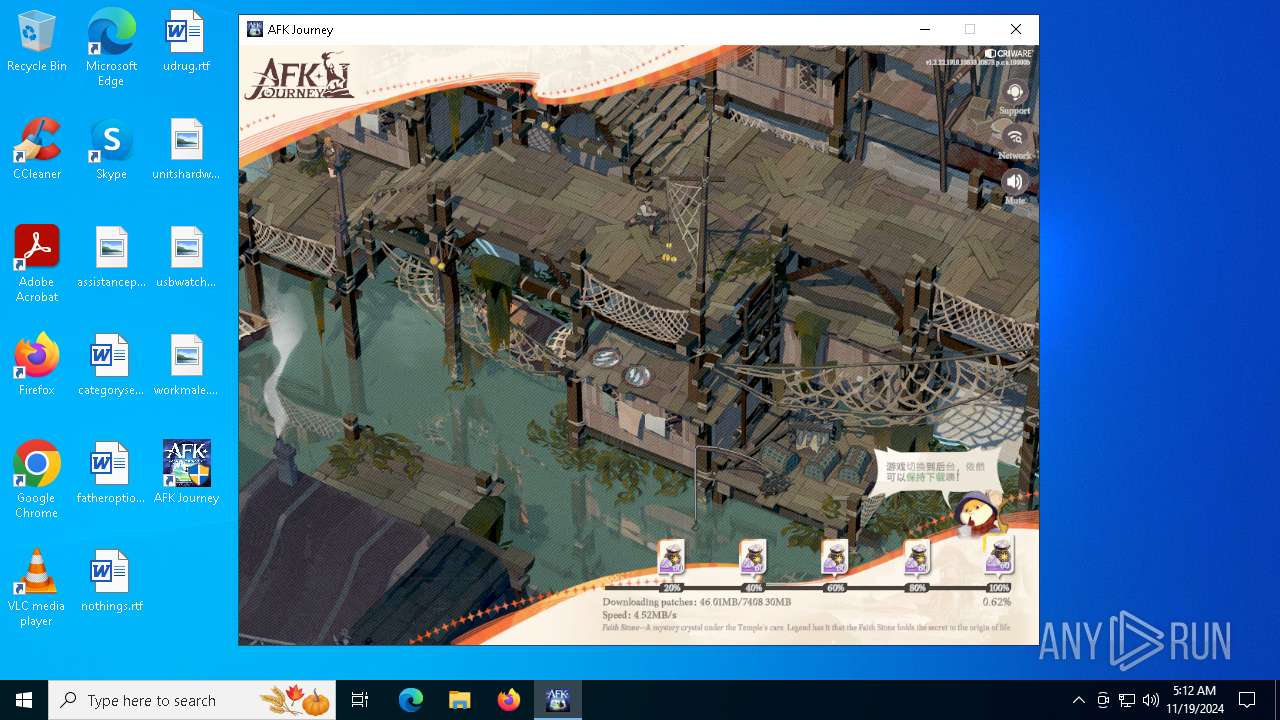The height and width of the screenshot is (720, 1280).
Task: Select the CCleaner desktop shortcut
Action: tap(37, 150)
